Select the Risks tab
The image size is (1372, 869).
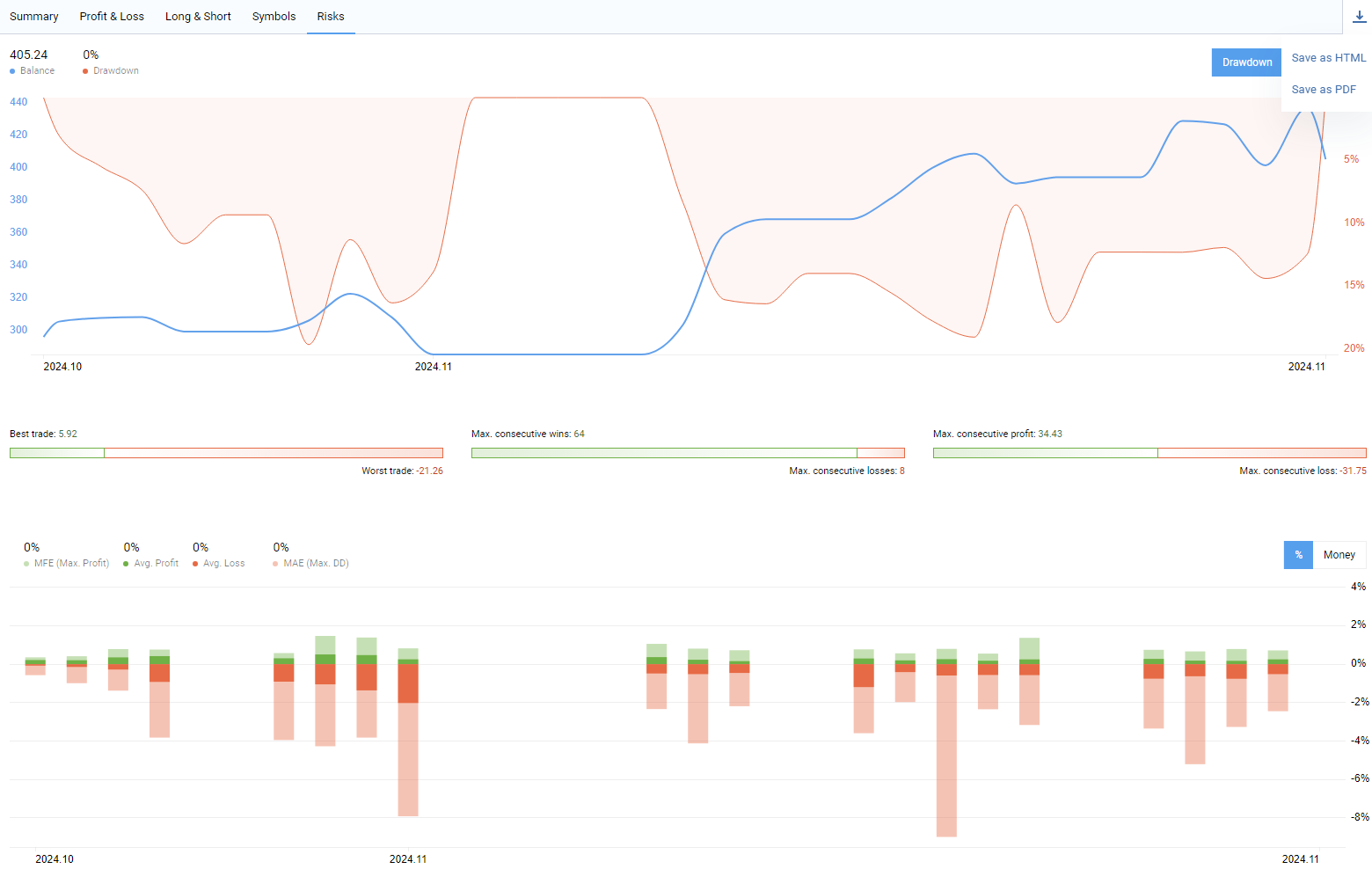(331, 17)
